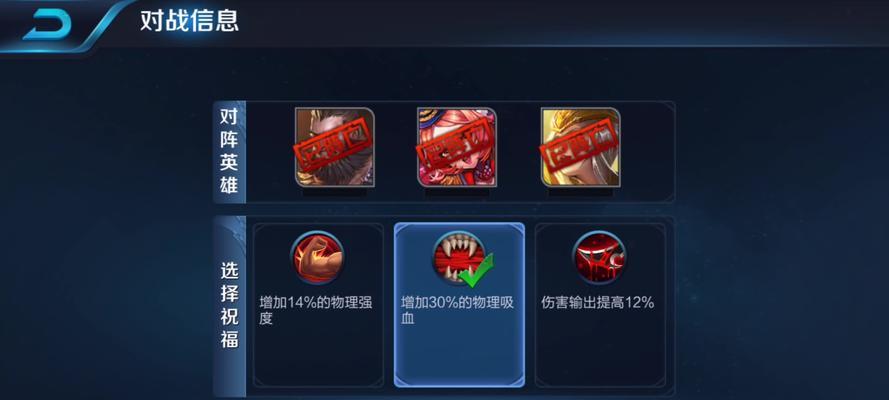The image size is (889, 400).
Task: Click the text 伤害输出提高12%
Action: (598, 303)
